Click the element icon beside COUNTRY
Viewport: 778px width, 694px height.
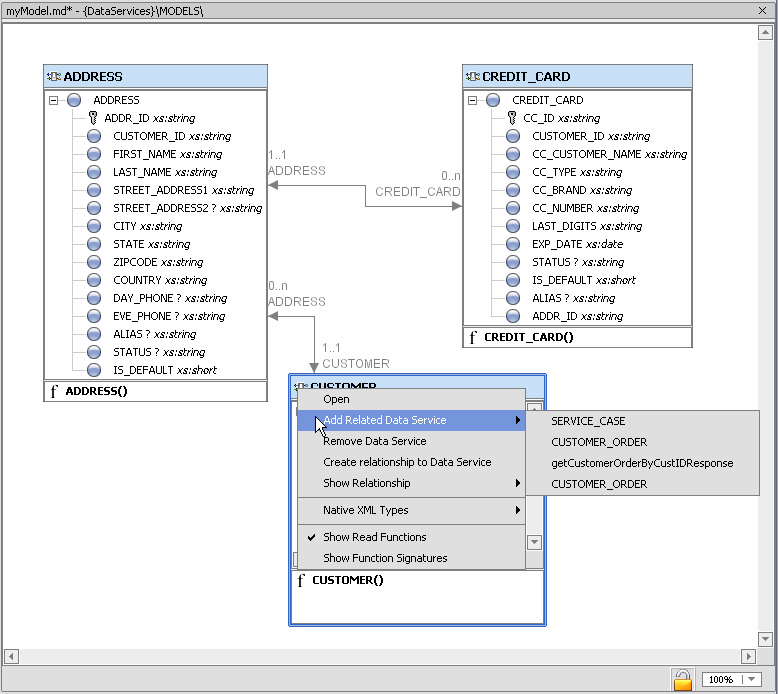click(94, 280)
